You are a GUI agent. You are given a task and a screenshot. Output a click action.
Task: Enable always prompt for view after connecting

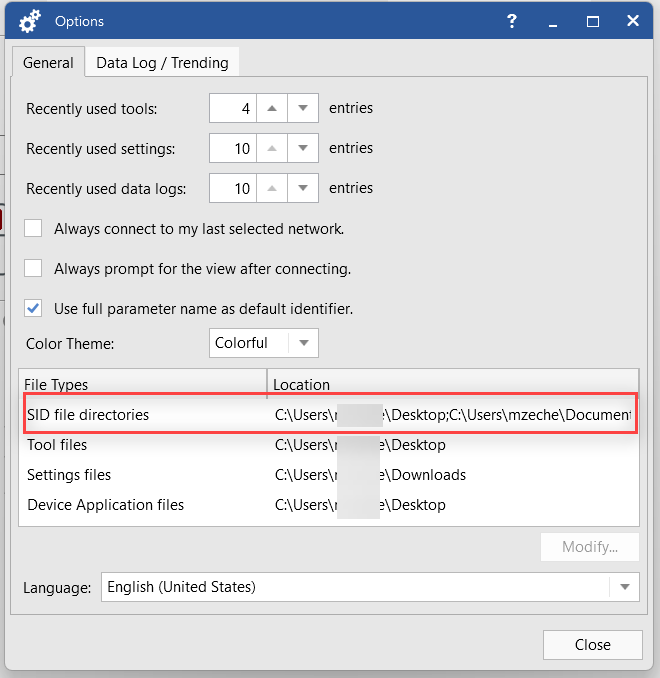coord(34,268)
